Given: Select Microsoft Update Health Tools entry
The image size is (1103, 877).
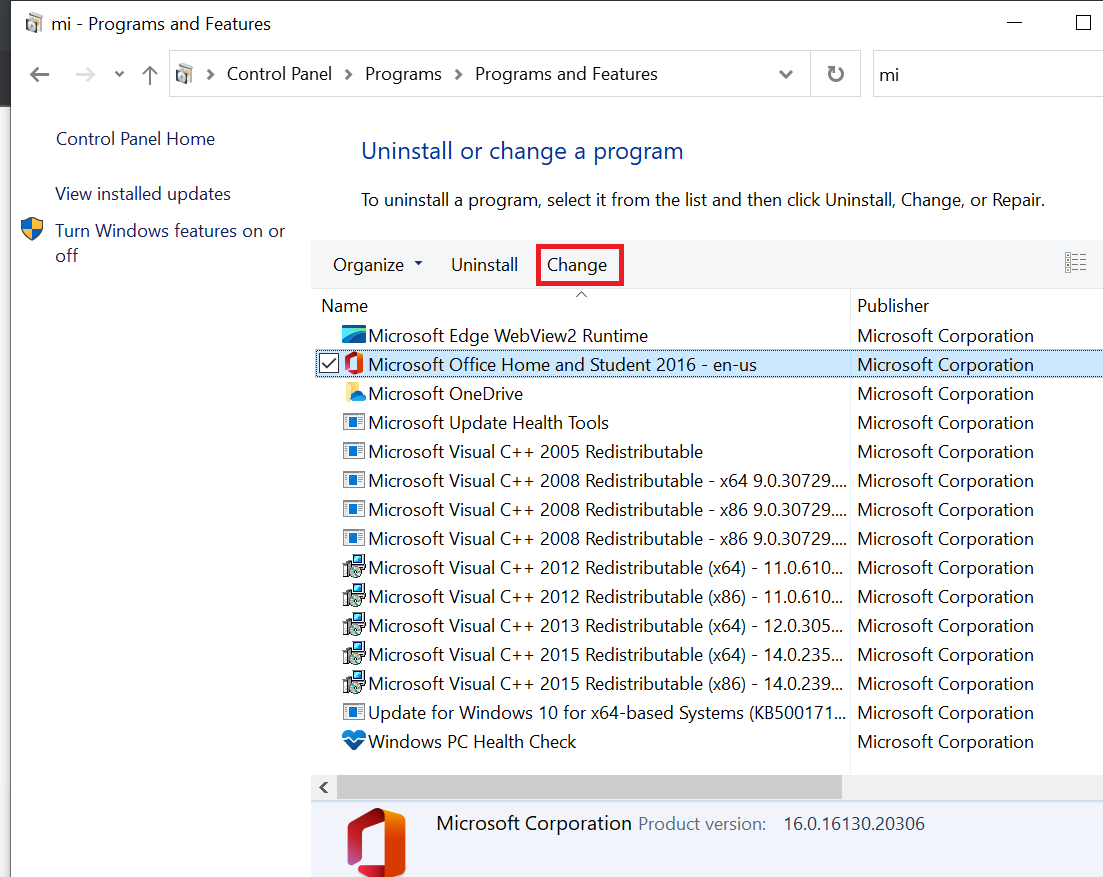Looking at the screenshot, I should (x=488, y=422).
